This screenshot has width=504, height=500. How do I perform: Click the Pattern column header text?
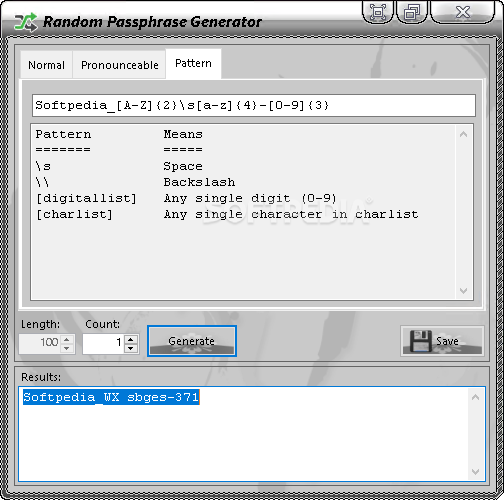point(63,134)
